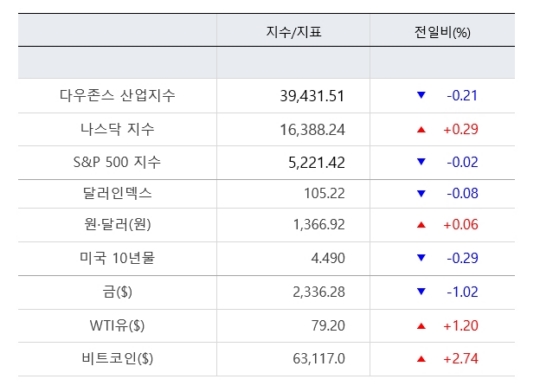Select the 비트코인($) price value 63,117.0

[319, 359]
